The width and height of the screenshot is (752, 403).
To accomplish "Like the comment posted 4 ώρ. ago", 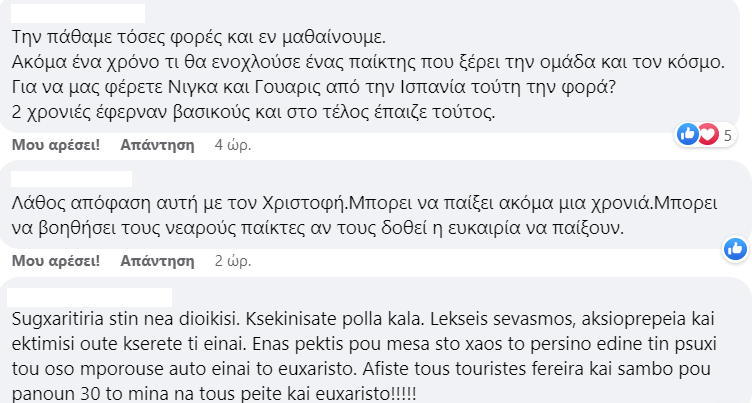I will tap(56, 144).
